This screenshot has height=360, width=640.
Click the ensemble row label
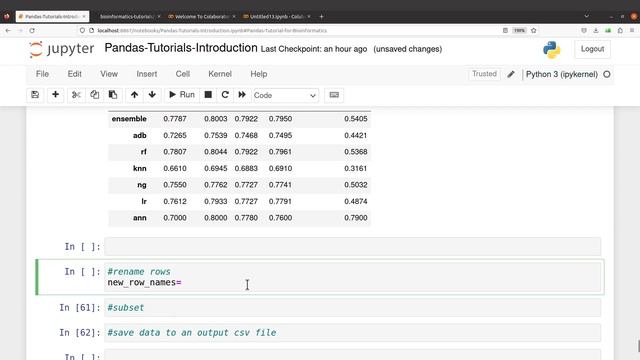click(129, 119)
